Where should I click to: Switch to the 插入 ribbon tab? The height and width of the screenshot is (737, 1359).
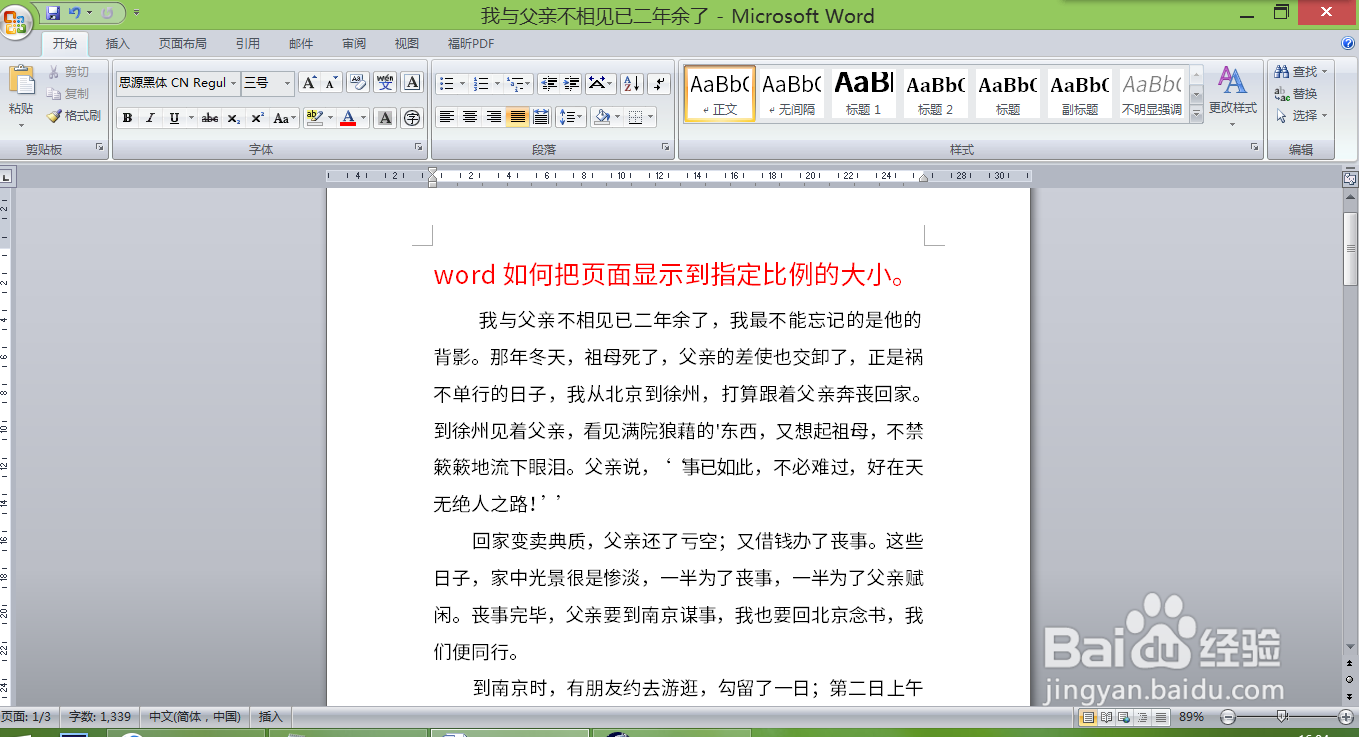pos(117,43)
